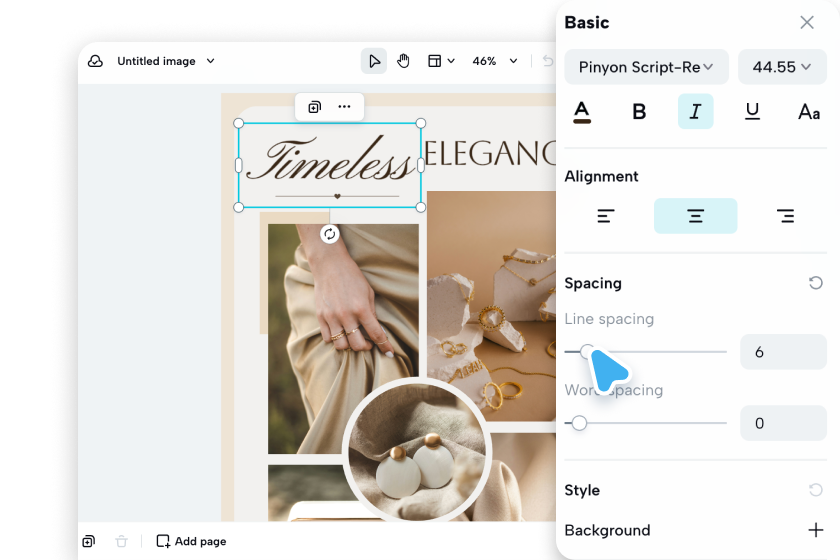
Task: Align text to the left
Action: pos(606,216)
